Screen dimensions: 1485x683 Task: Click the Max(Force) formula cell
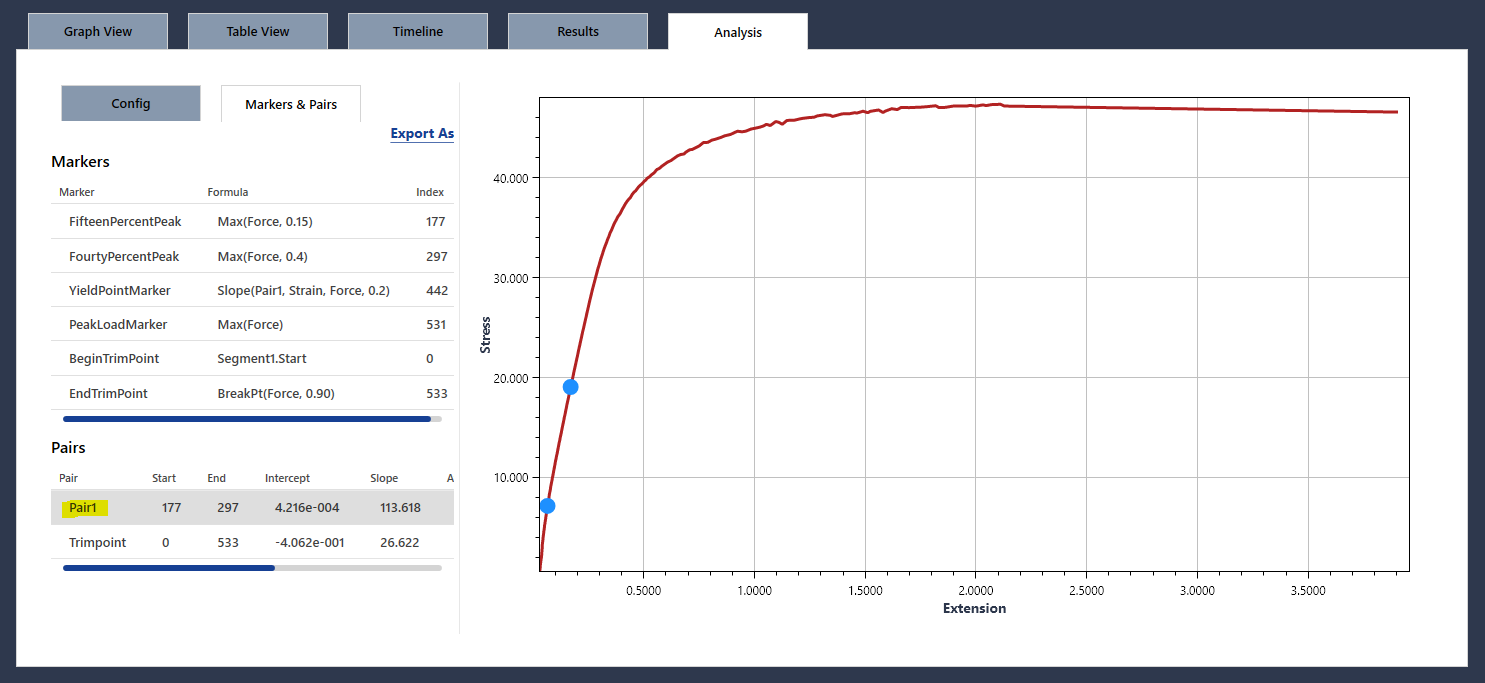[252, 324]
